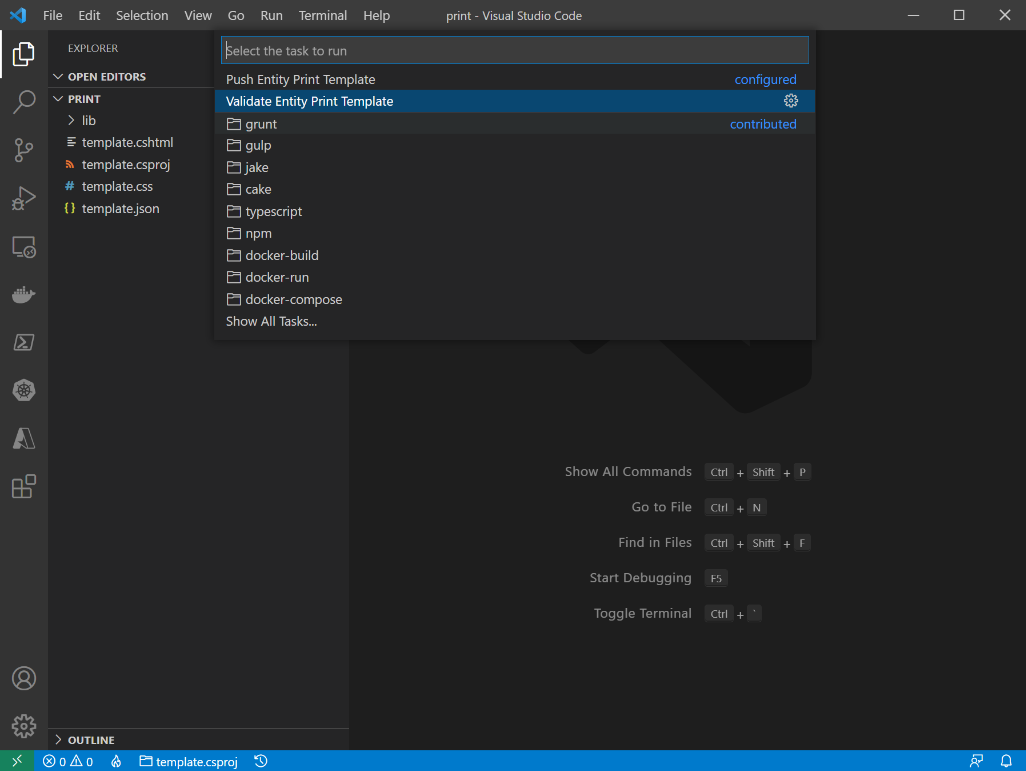
Task: Select the template.csproj status bar project
Action: [x=188, y=761]
